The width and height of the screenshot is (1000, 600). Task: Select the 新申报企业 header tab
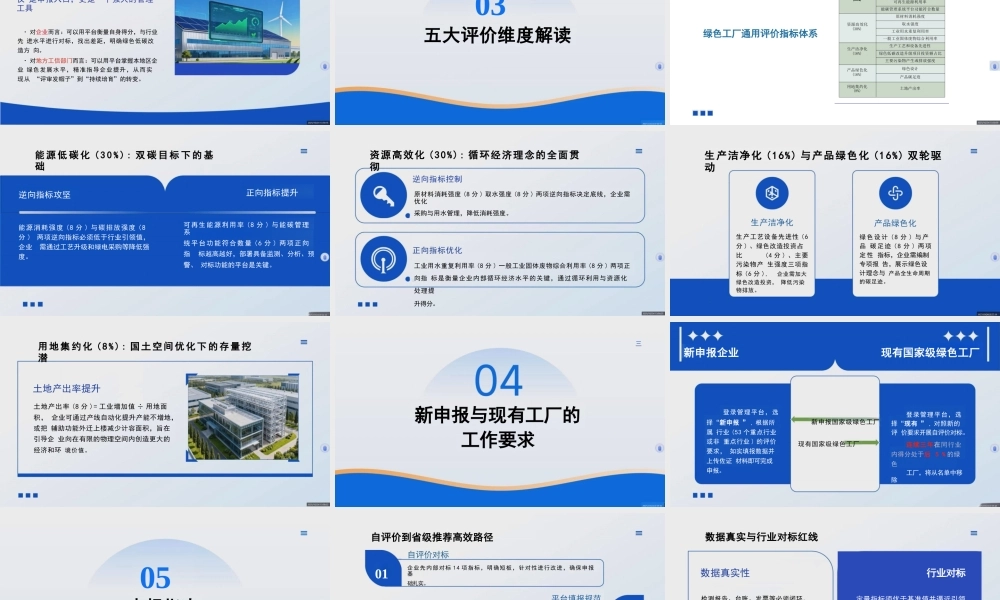(711, 352)
